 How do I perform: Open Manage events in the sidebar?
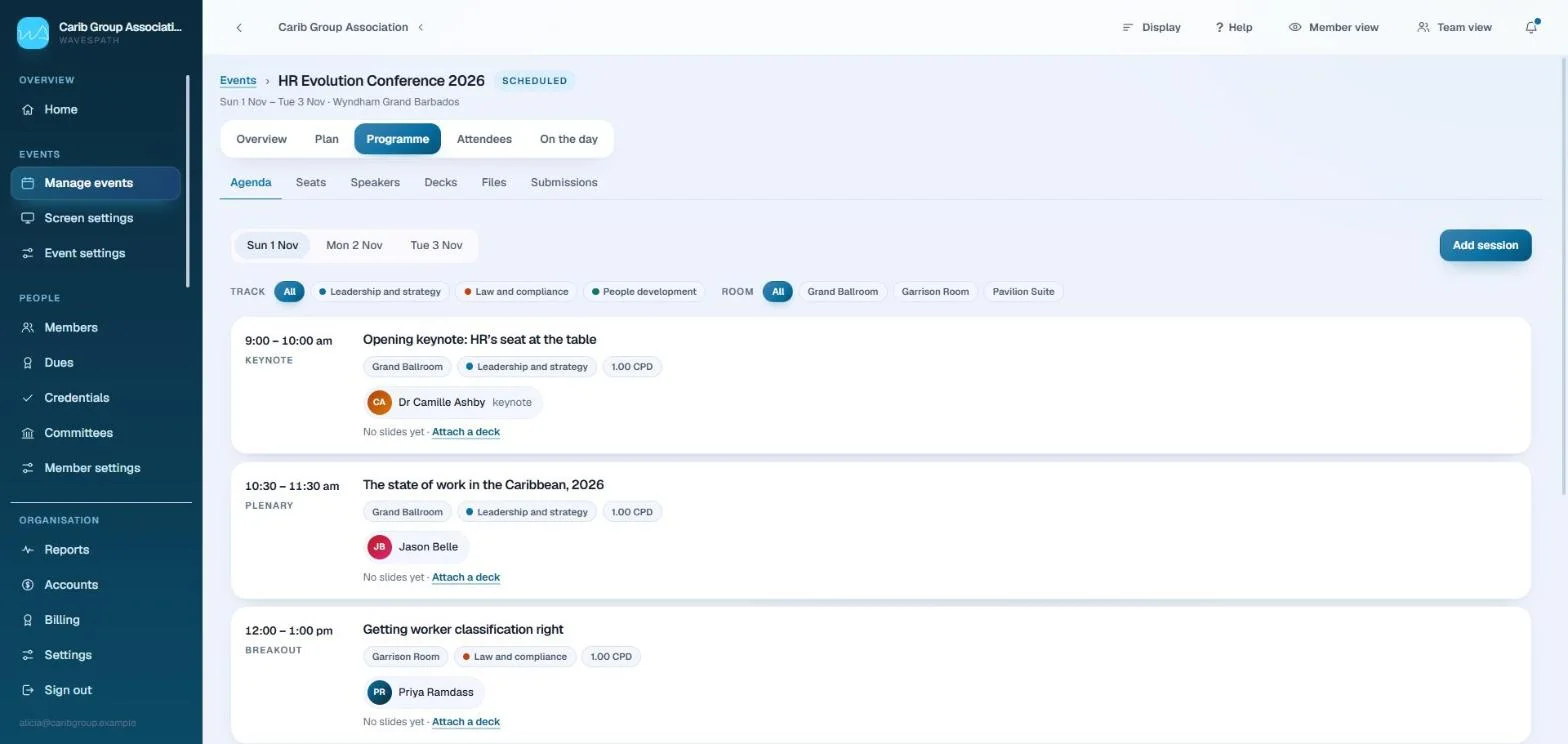pos(95,183)
